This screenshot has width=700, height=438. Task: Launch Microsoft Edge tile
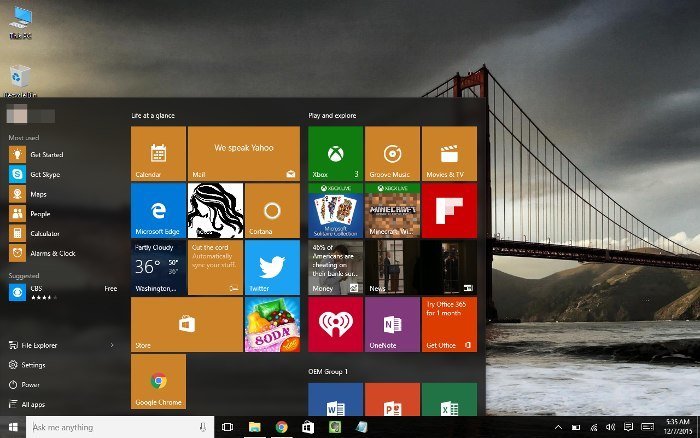point(158,210)
